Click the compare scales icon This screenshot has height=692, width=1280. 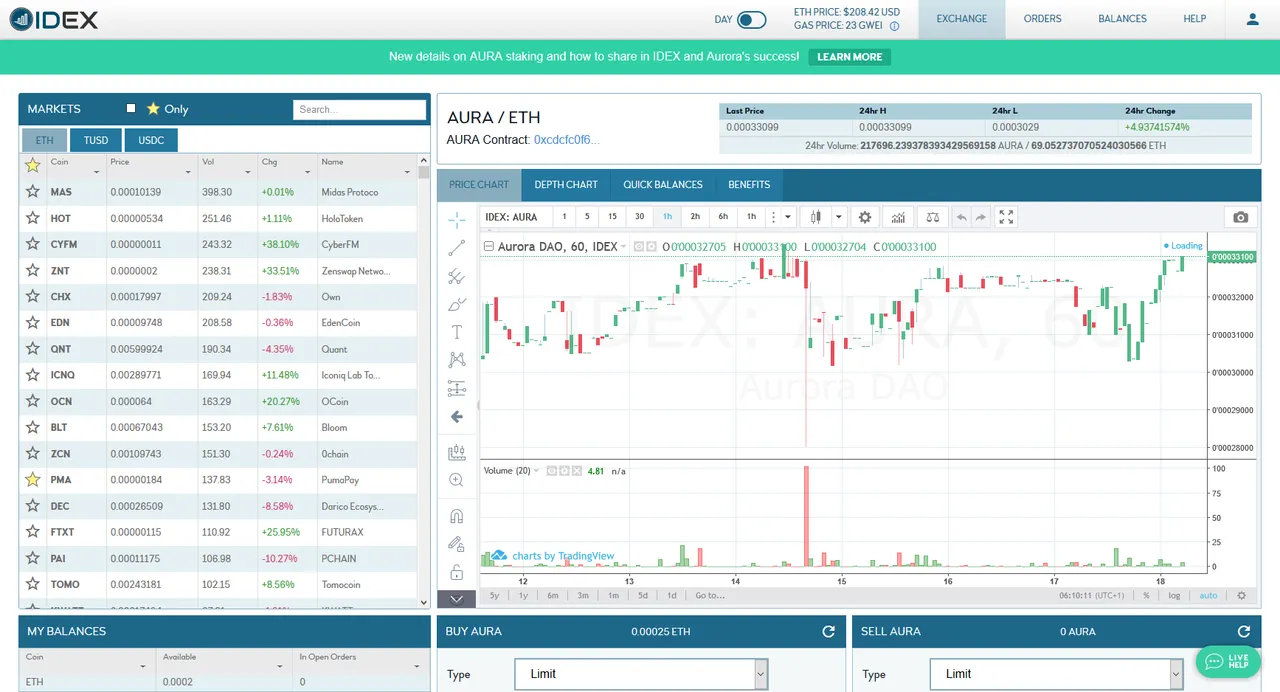pos(932,217)
